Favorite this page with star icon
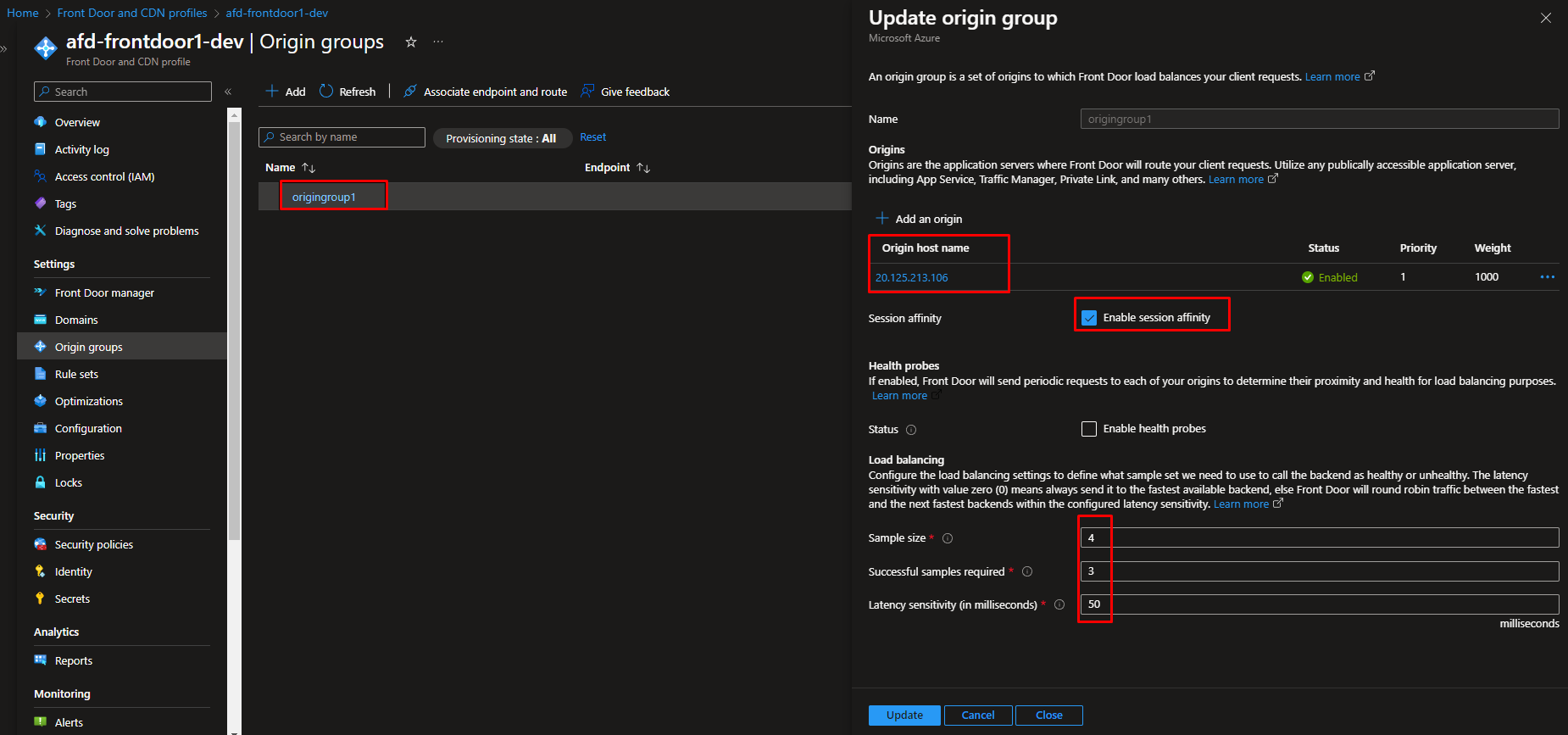The height and width of the screenshot is (735, 1568). [411, 42]
